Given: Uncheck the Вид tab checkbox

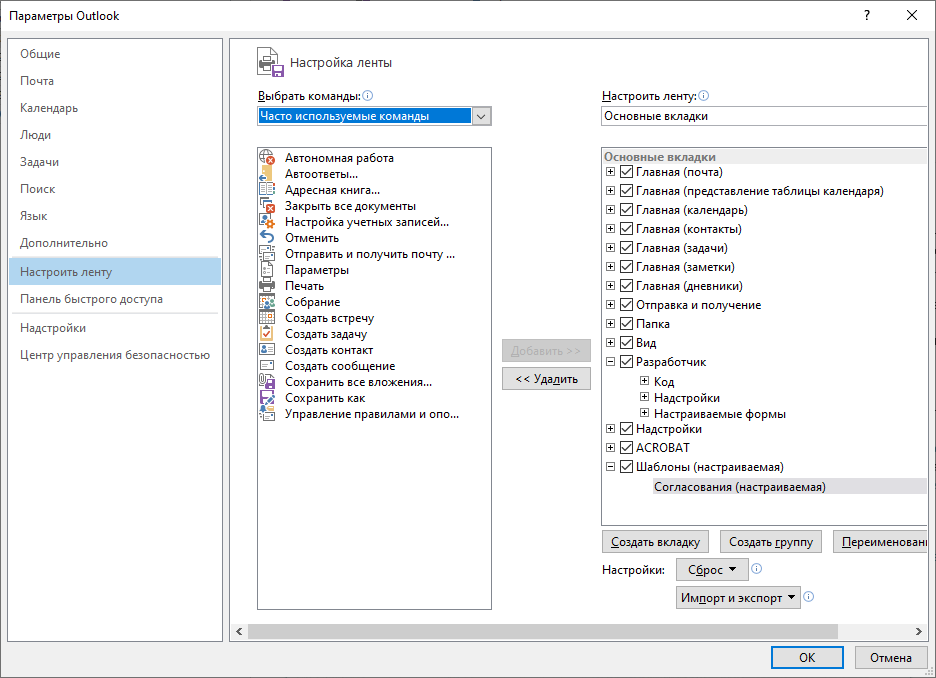Looking at the screenshot, I should tap(626, 343).
